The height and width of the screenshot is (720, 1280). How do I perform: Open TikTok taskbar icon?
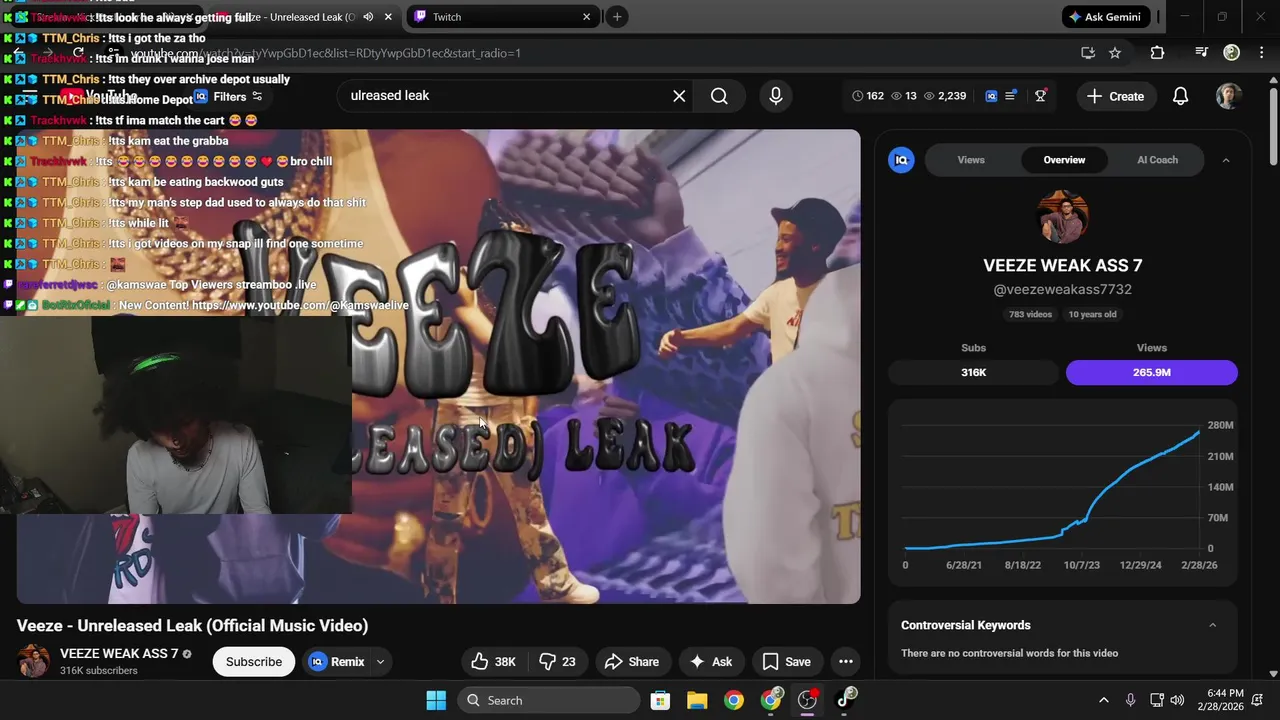(845, 699)
